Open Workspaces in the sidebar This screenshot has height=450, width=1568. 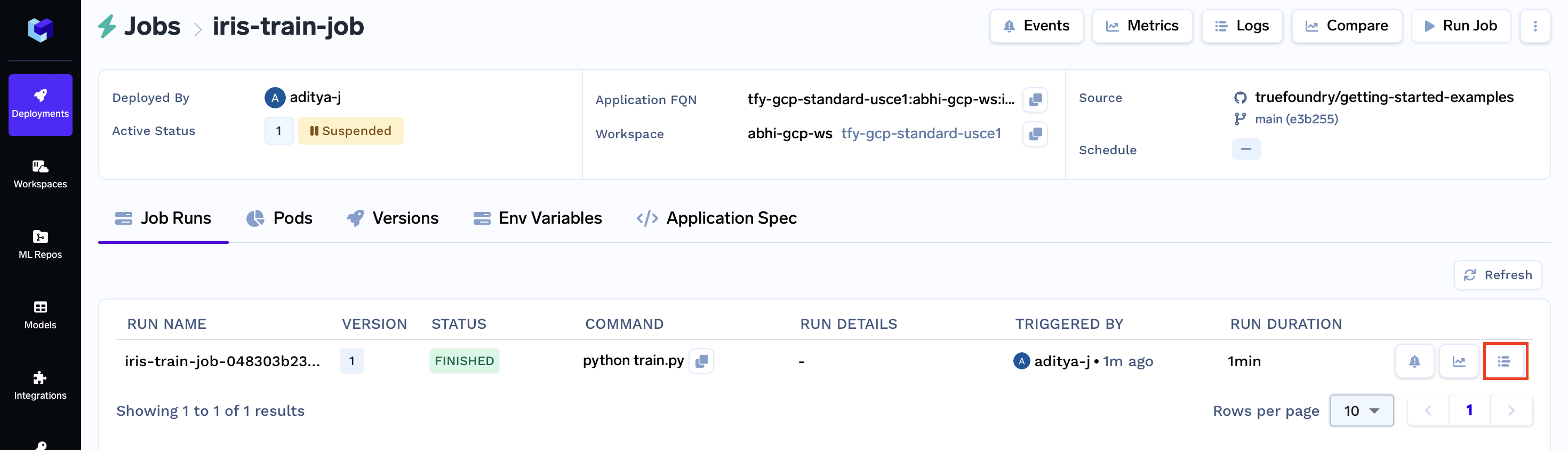(40, 174)
